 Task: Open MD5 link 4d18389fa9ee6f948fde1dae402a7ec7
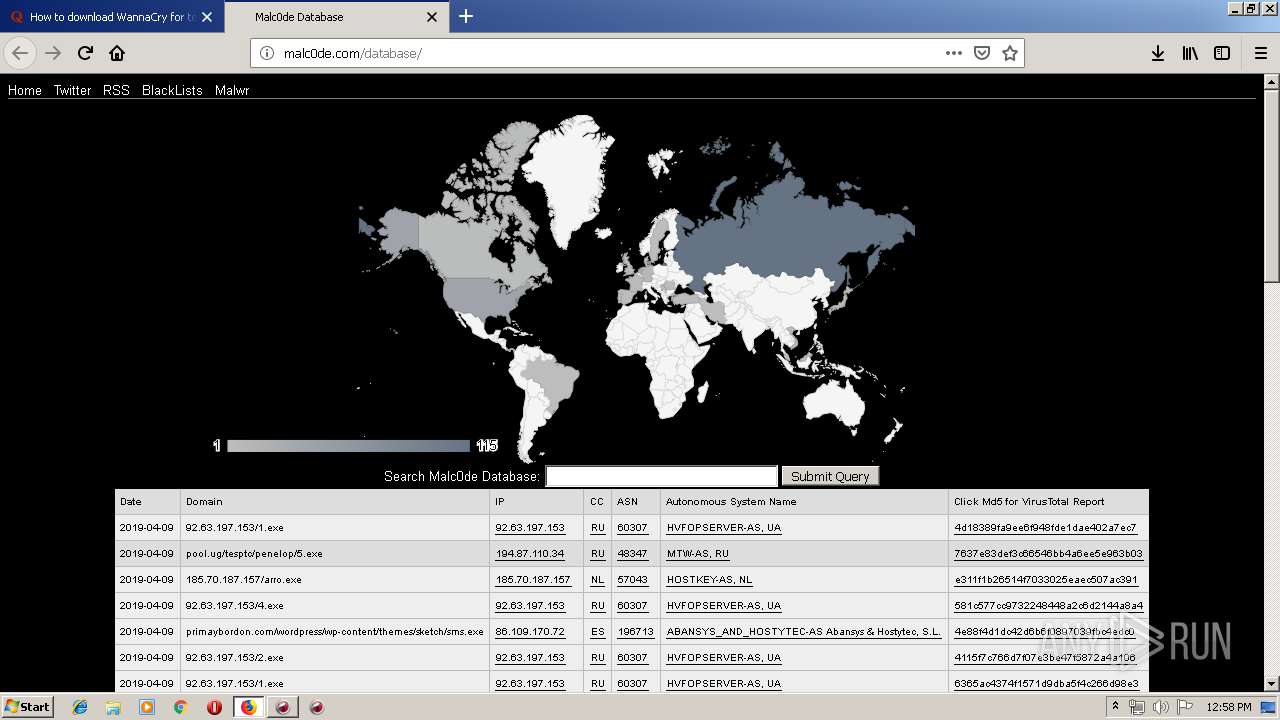(x=1045, y=527)
